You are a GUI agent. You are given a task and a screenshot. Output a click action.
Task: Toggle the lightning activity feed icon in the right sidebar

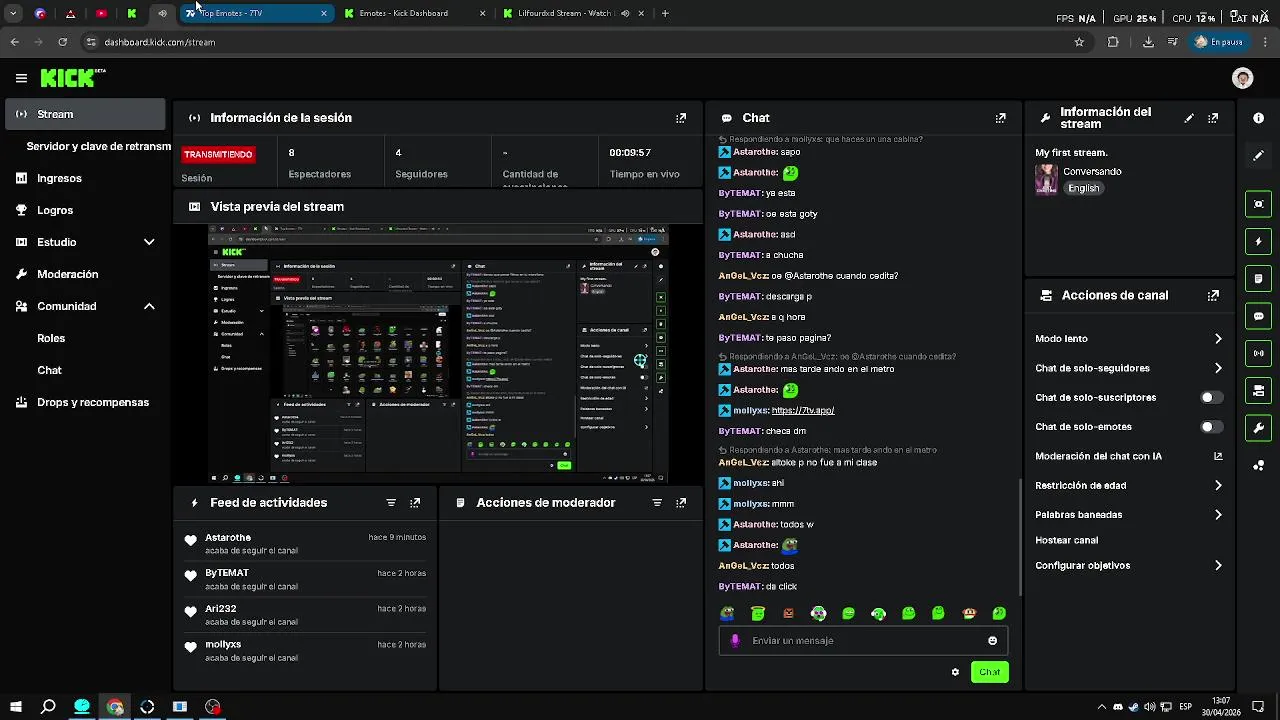[x=1259, y=241]
